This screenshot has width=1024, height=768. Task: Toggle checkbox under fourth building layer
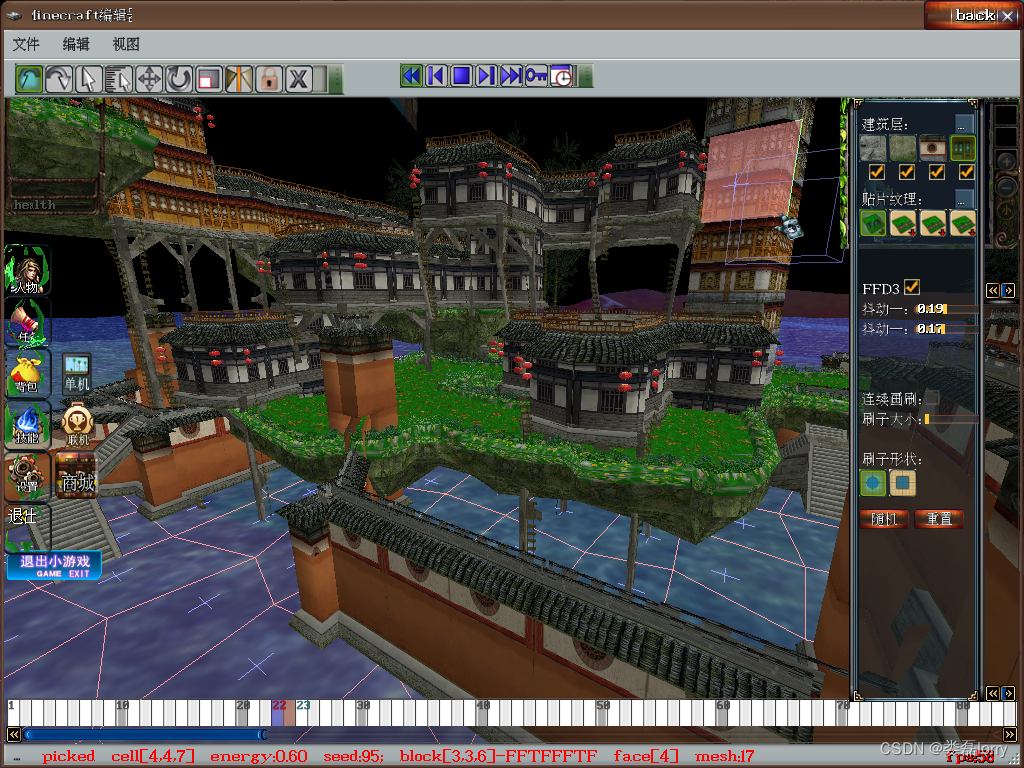coord(967,172)
